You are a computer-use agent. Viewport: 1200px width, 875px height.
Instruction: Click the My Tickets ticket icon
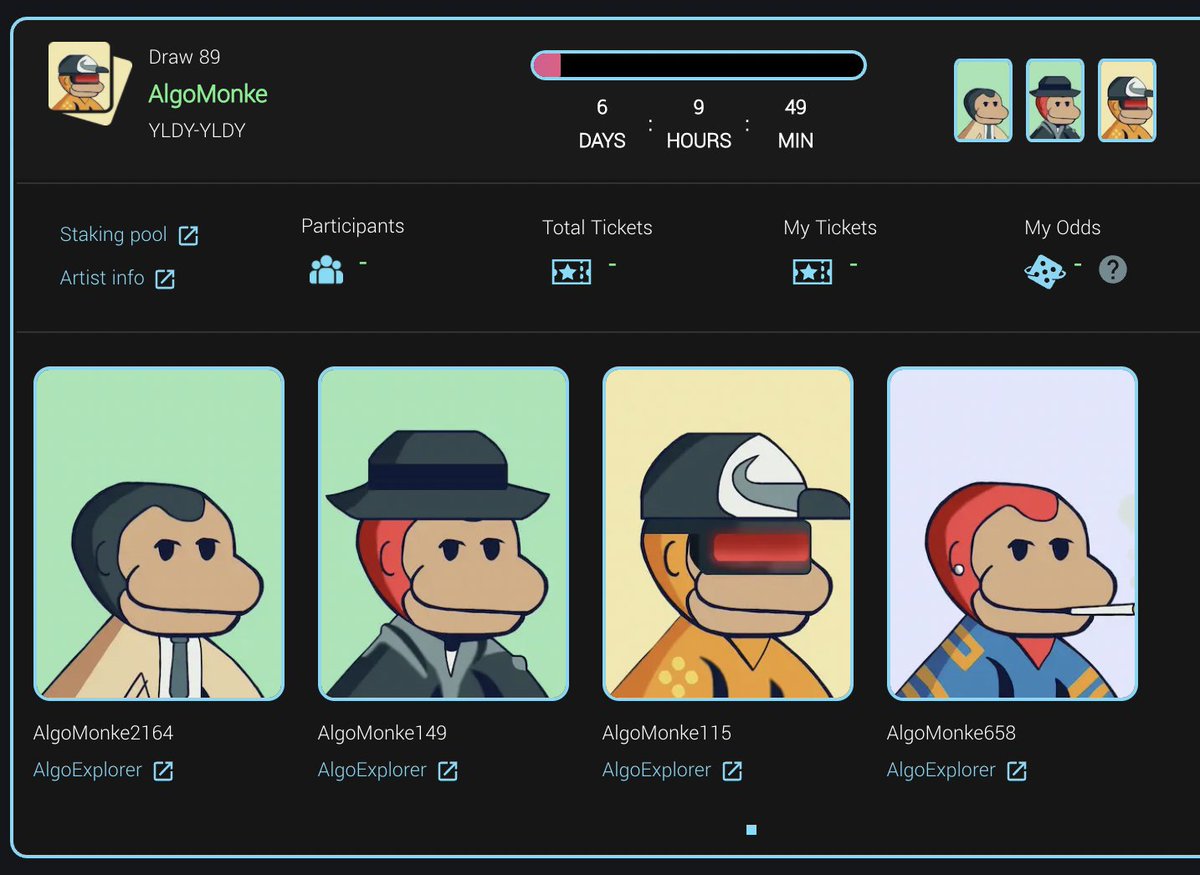812,271
